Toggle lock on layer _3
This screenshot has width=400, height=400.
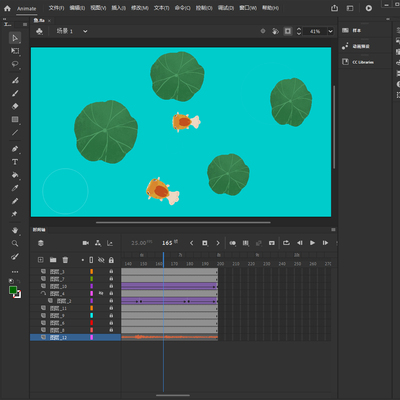click(x=111, y=271)
